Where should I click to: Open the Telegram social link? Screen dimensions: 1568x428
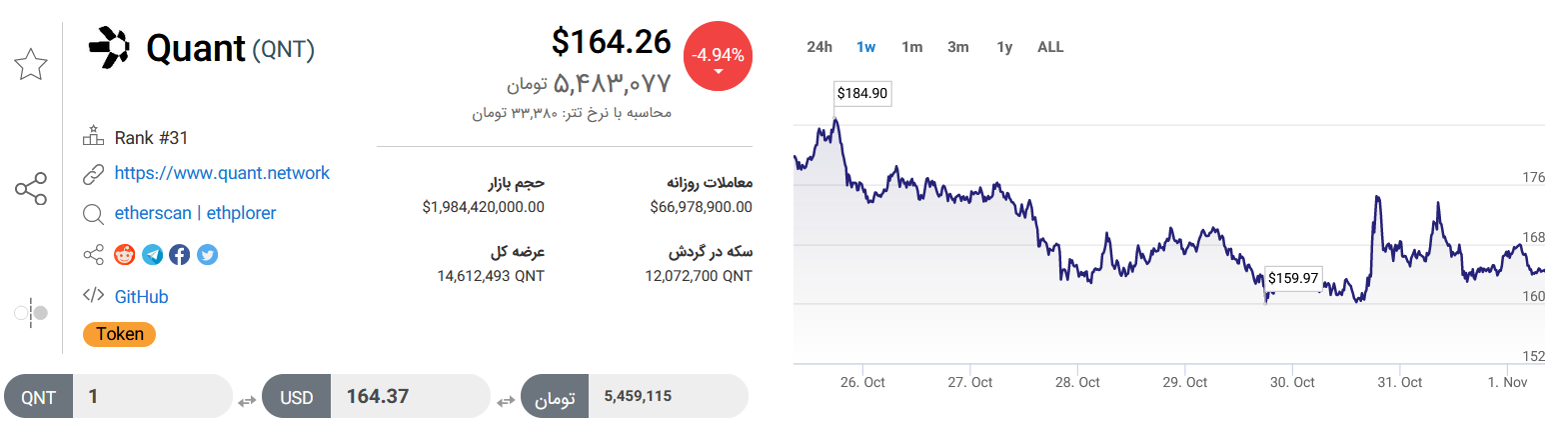coord(152,255)
